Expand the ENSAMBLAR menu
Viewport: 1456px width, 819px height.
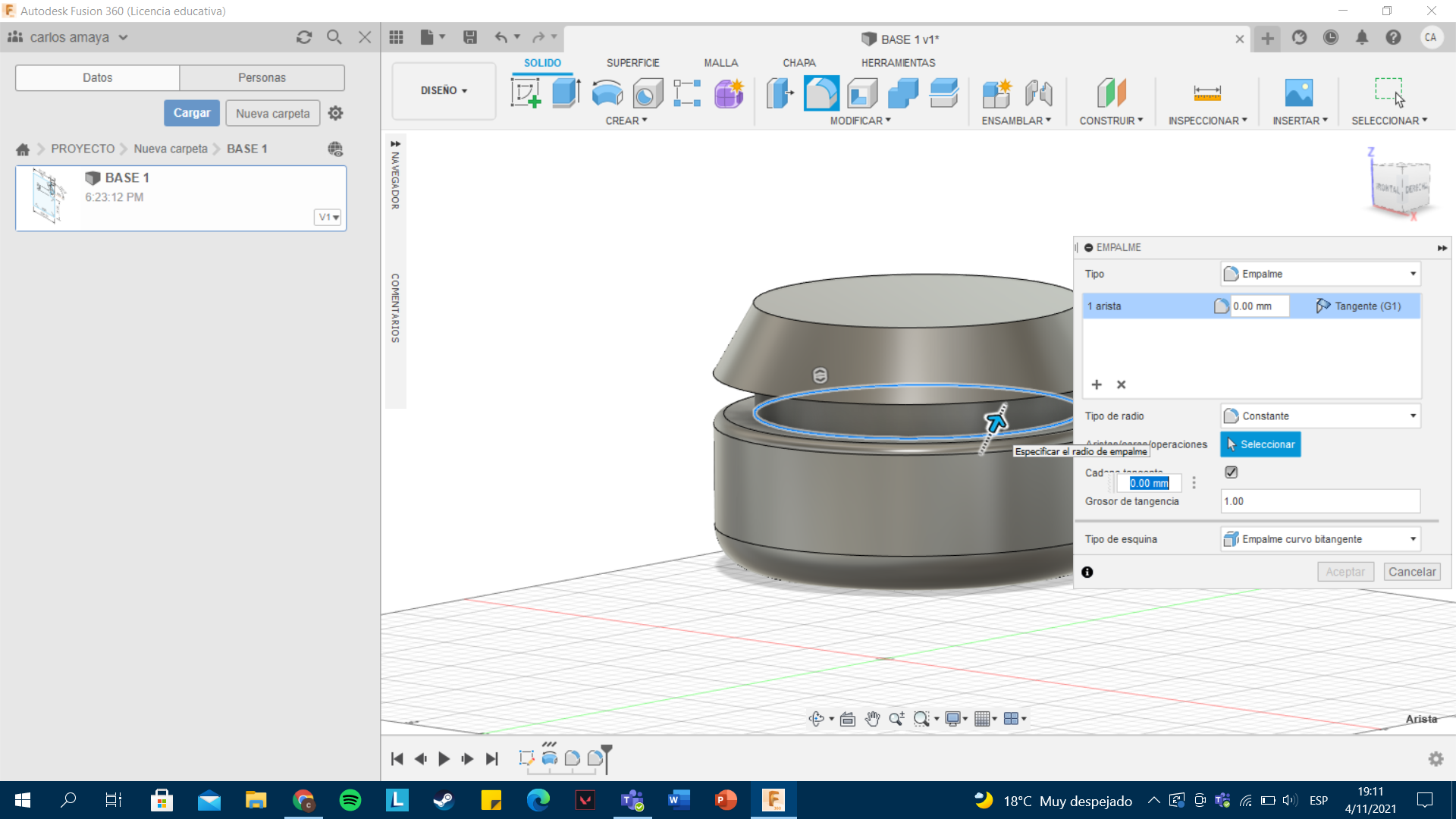tap(1016, 121)
